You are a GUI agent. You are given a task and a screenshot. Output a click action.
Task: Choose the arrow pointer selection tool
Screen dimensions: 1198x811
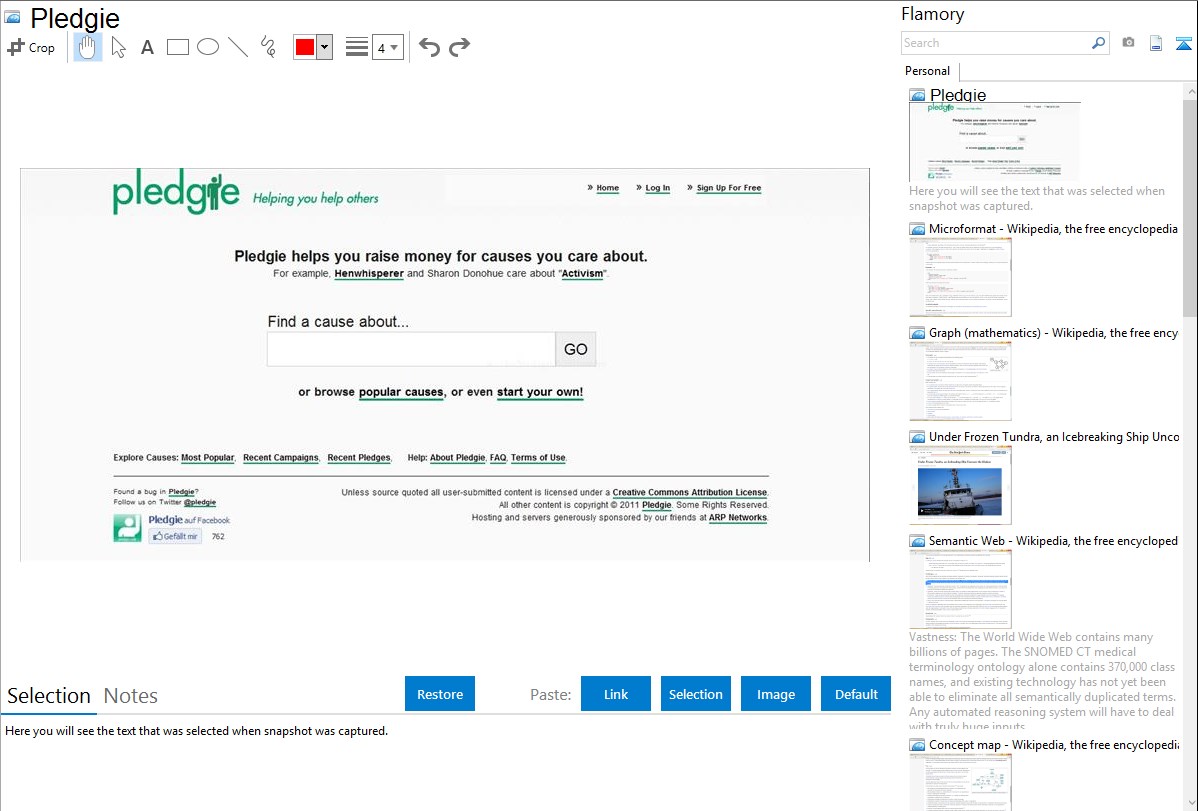pyautogui.click(x=118, y=47)
